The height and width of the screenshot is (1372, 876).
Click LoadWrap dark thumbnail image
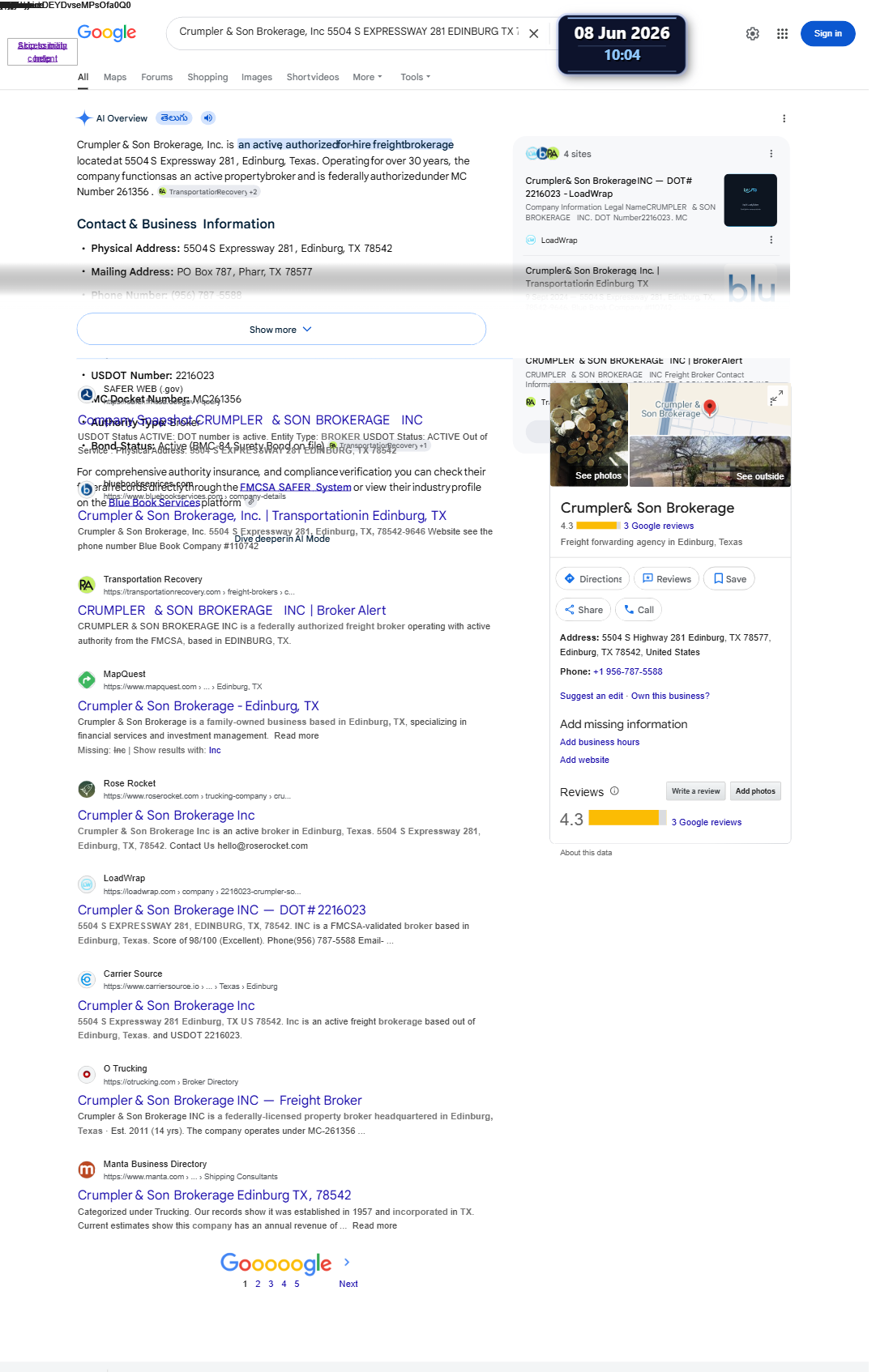[750, 200]
